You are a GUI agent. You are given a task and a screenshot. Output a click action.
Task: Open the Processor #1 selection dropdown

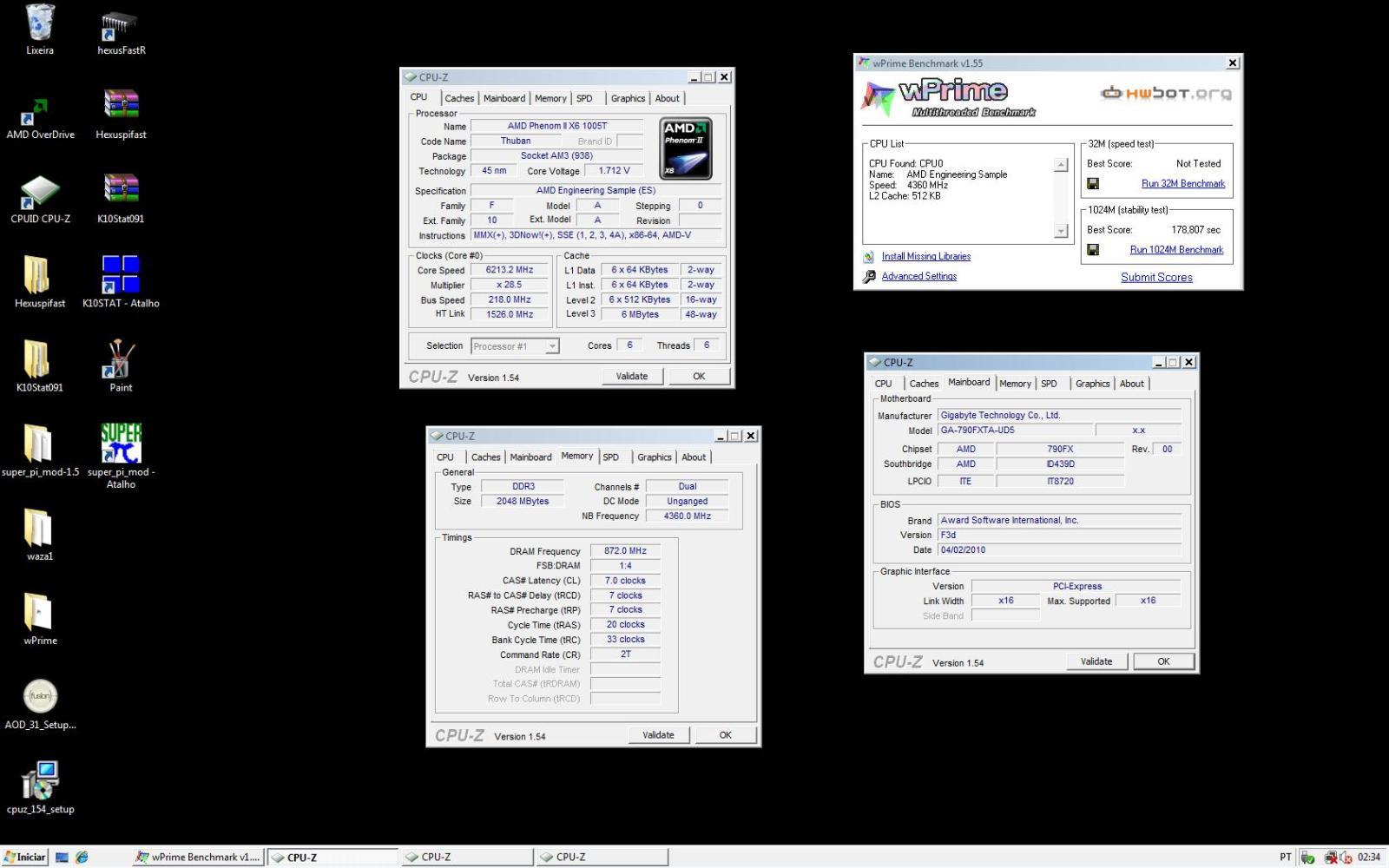[515, 346]
